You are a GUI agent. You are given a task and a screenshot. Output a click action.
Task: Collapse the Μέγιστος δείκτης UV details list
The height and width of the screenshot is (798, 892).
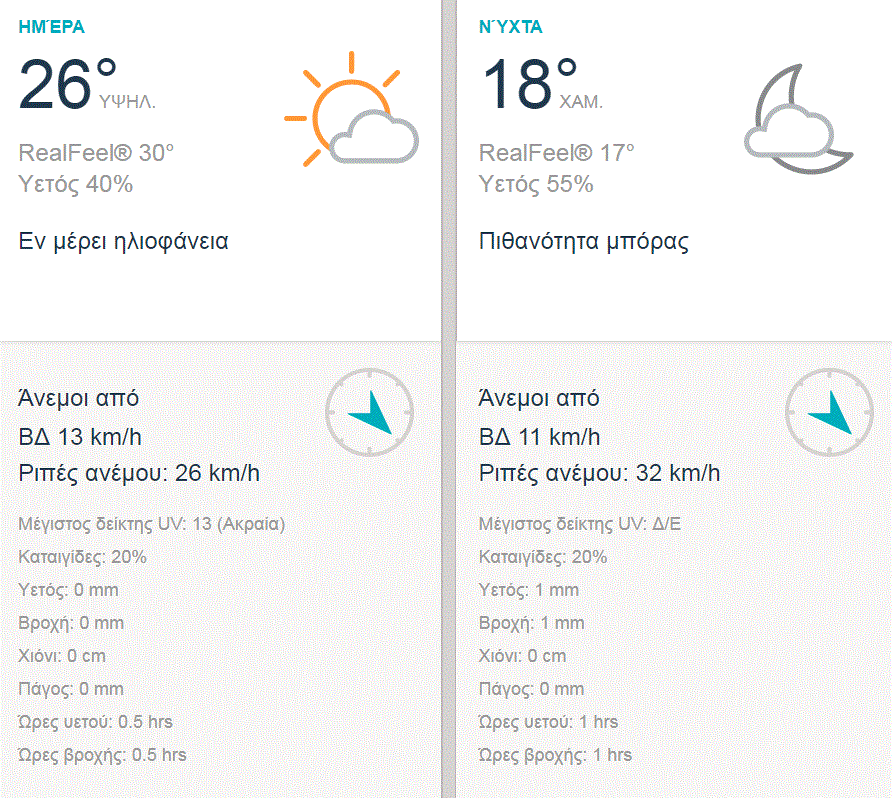[x=152, y=522]
